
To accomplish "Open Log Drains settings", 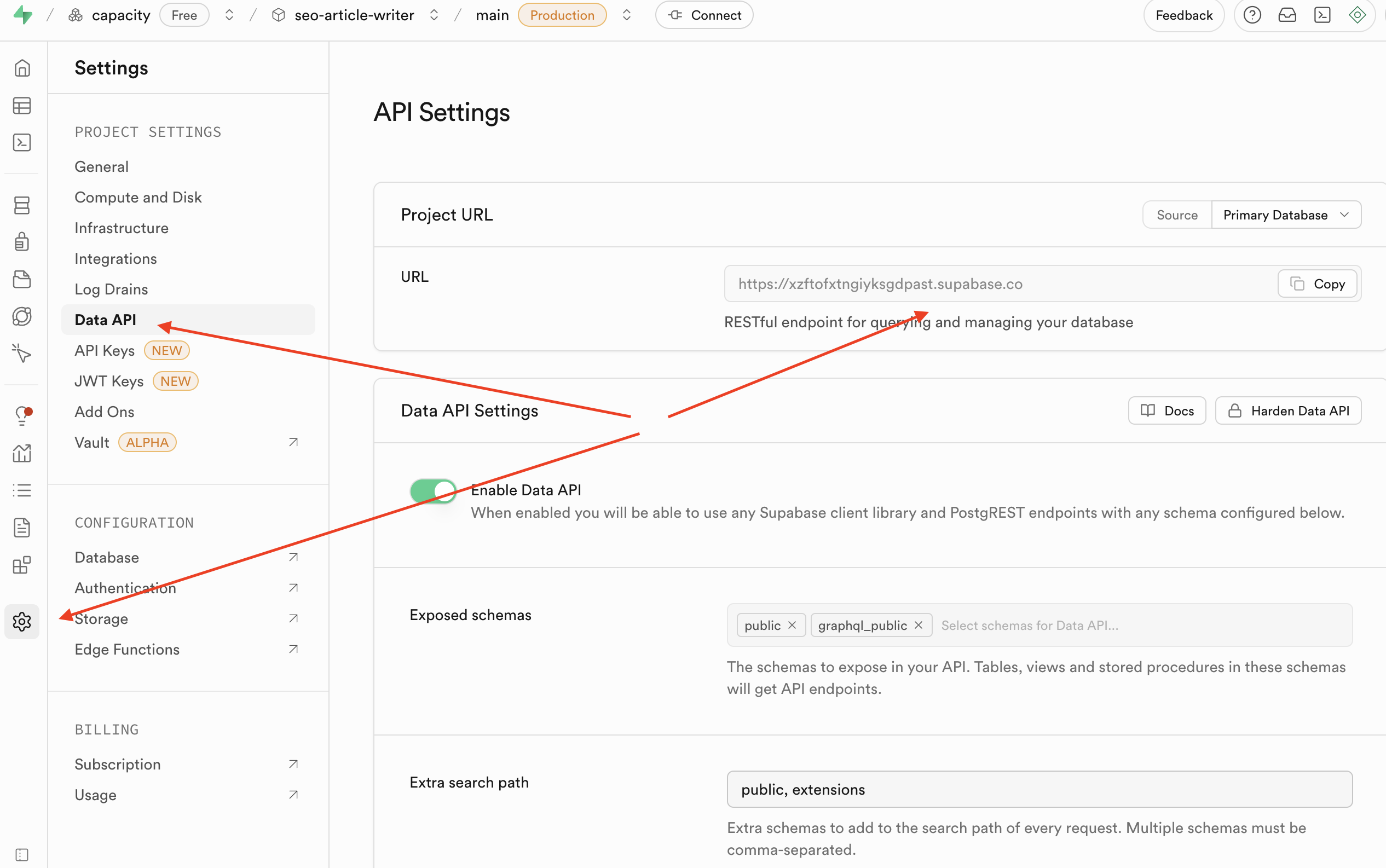I will (111, 289).
